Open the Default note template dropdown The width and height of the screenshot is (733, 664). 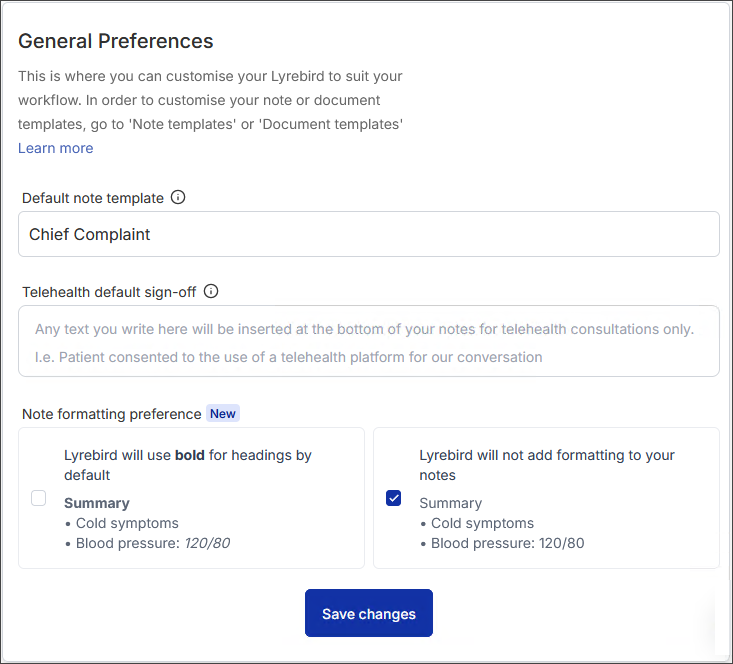coord(369,234)
